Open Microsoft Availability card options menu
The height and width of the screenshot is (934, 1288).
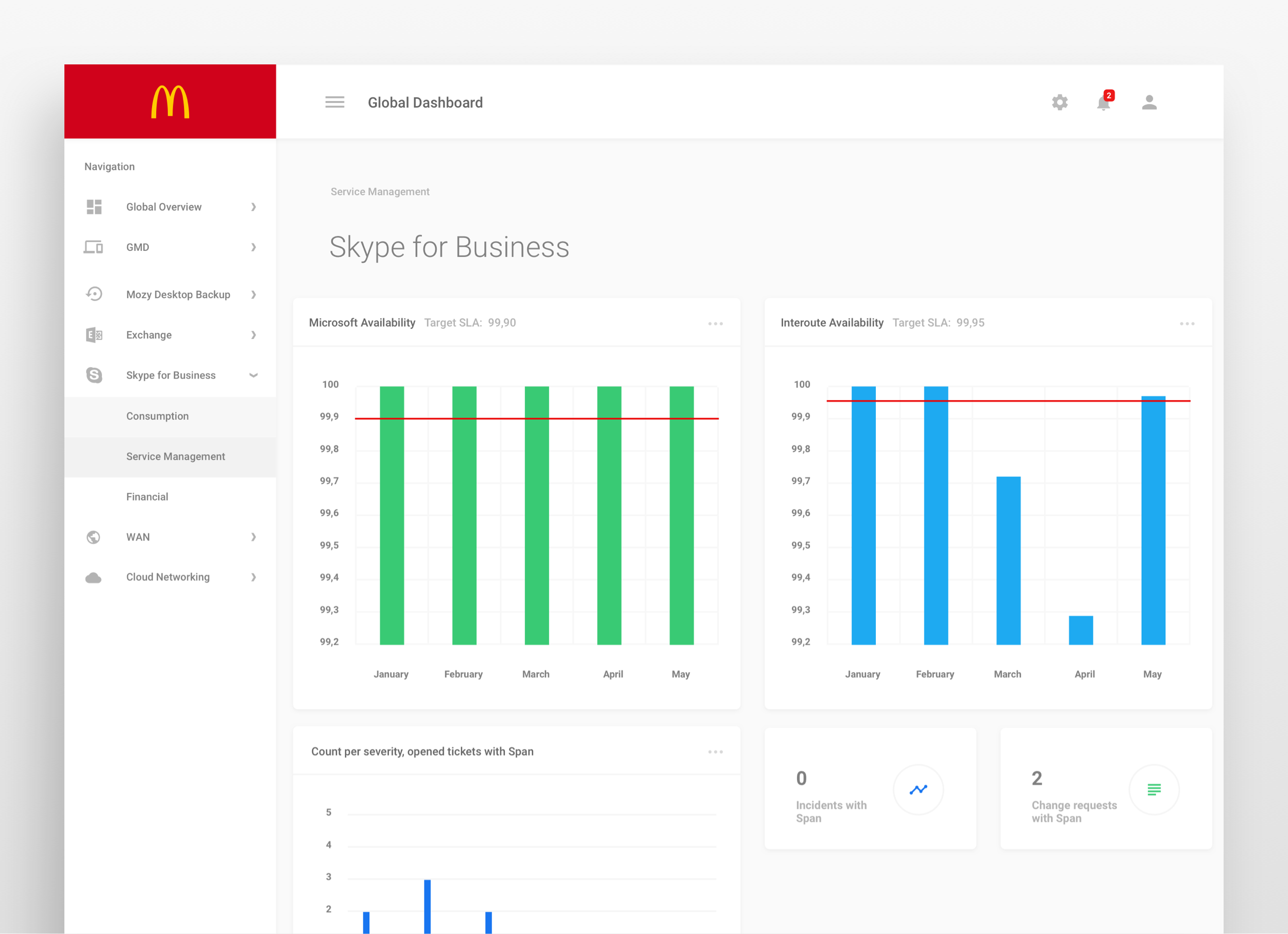[716, 324]
